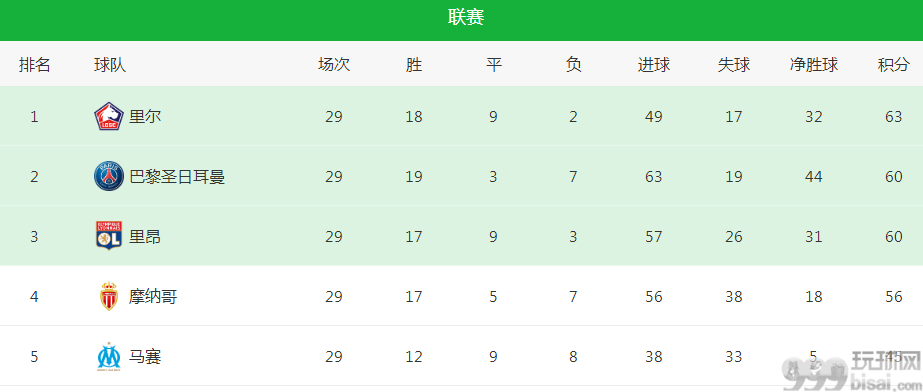Click PSG's goal difference value 44
The image size is (923, 392).
[814, 177]
